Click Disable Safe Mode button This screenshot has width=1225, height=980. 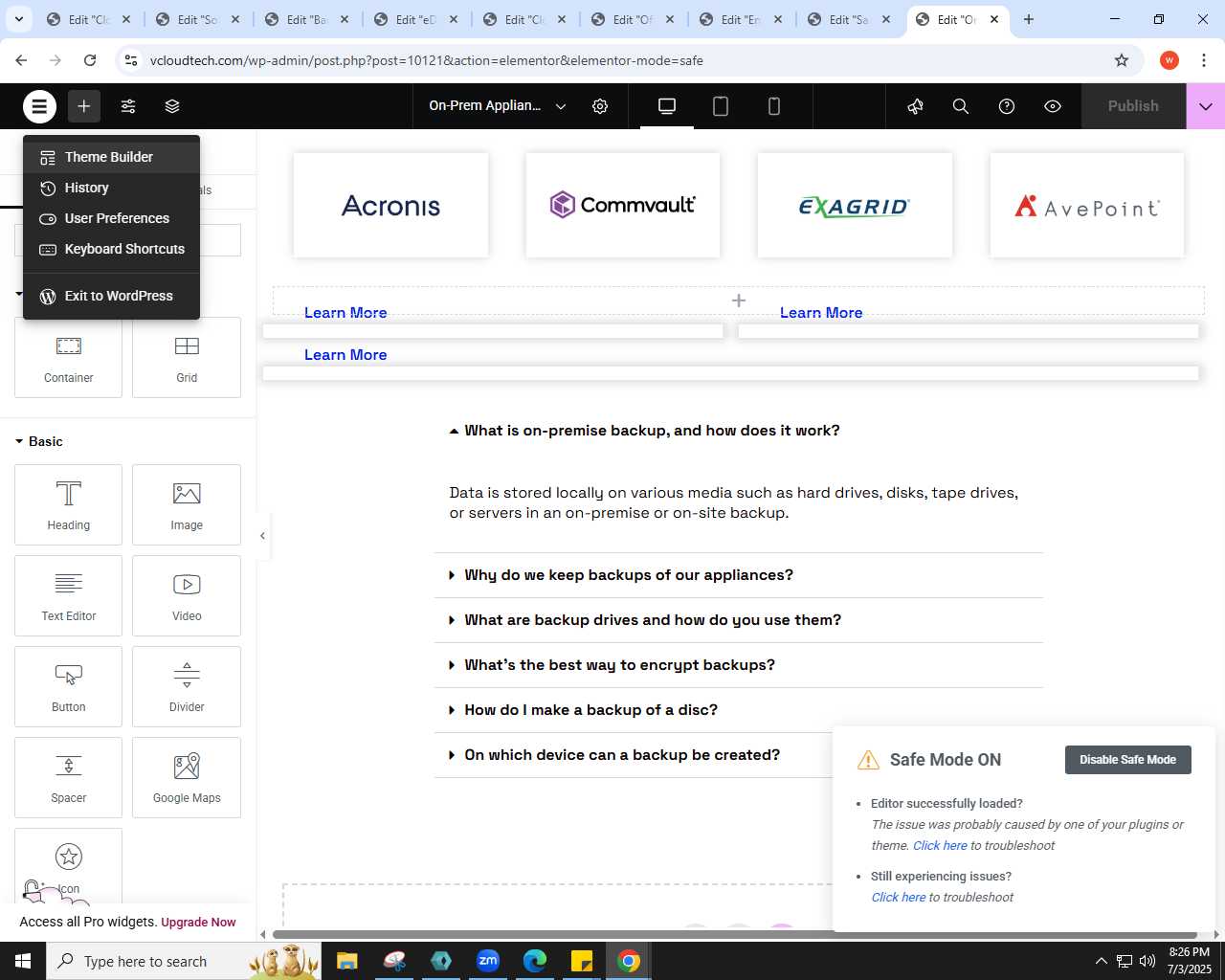1127,760
